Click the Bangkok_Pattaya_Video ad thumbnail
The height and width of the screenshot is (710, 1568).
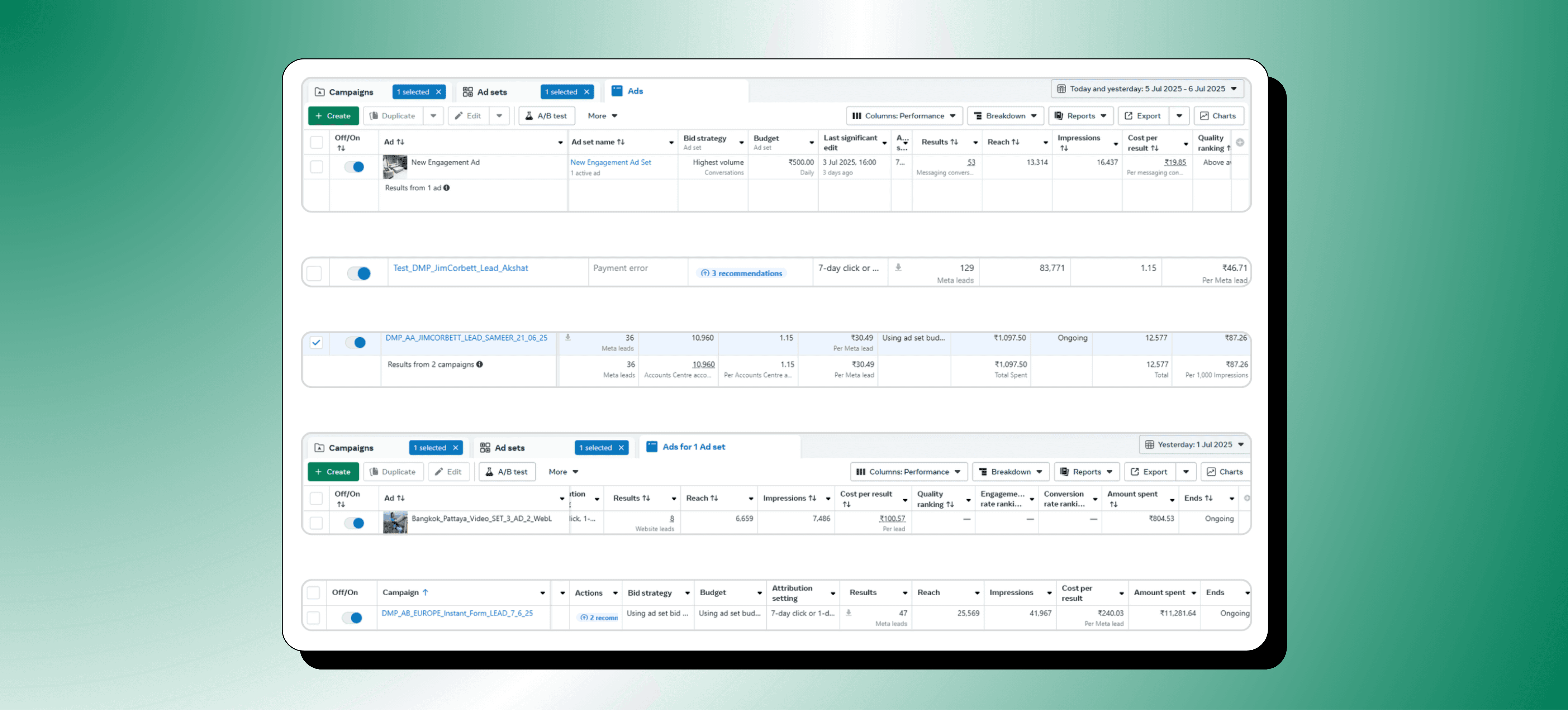pyautogui.click(x=395, y=523)
